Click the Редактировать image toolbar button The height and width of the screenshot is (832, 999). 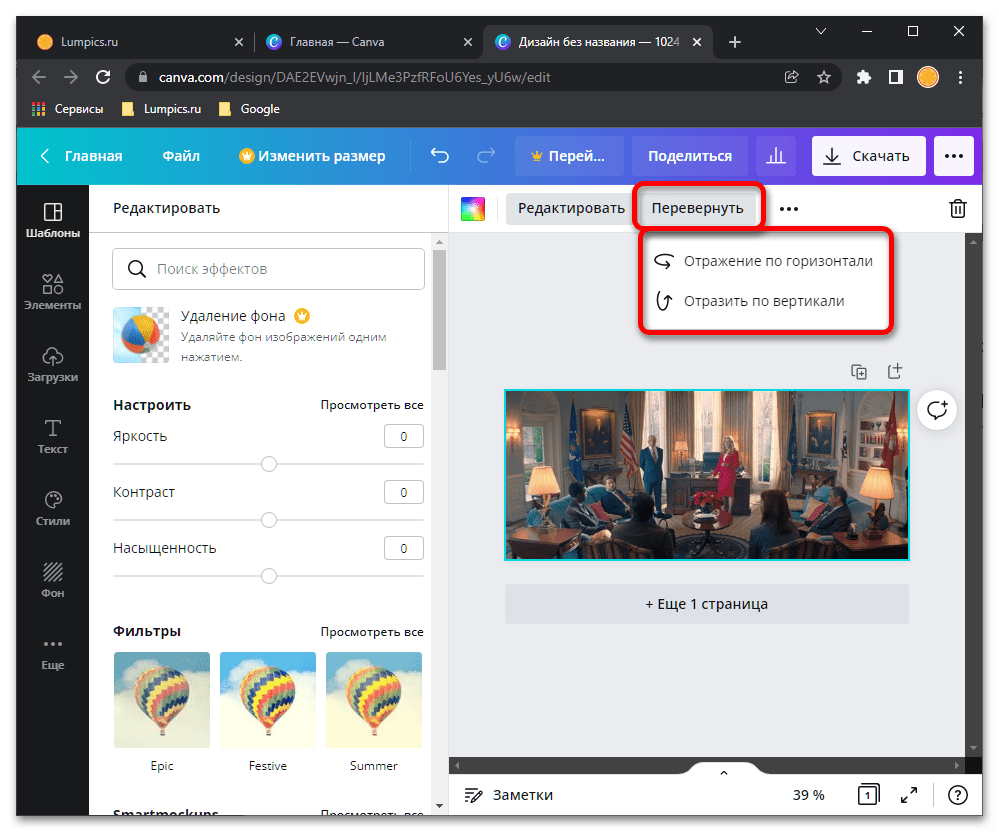click(571, 208)
